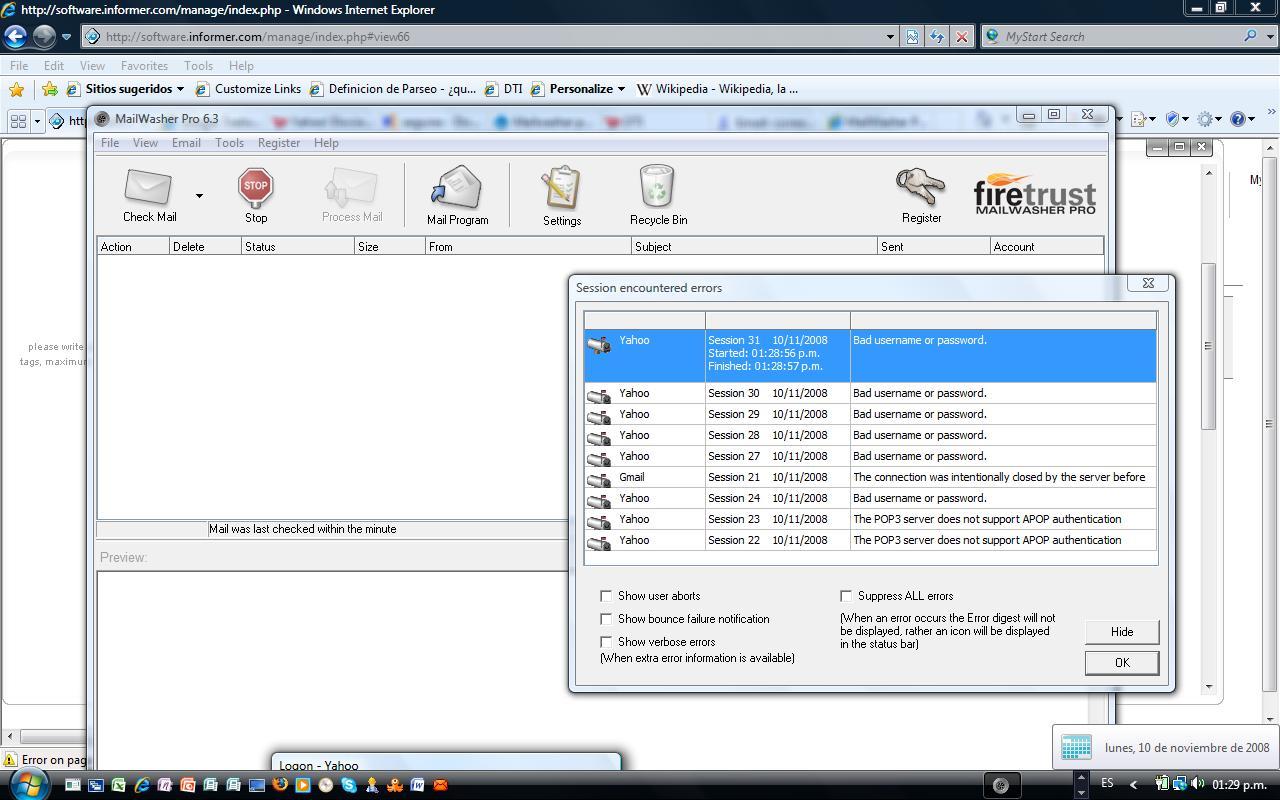This screenshot has width=1280, height=800.
Task: Expand the Personalize favorites dropdown
Action: 621,89
